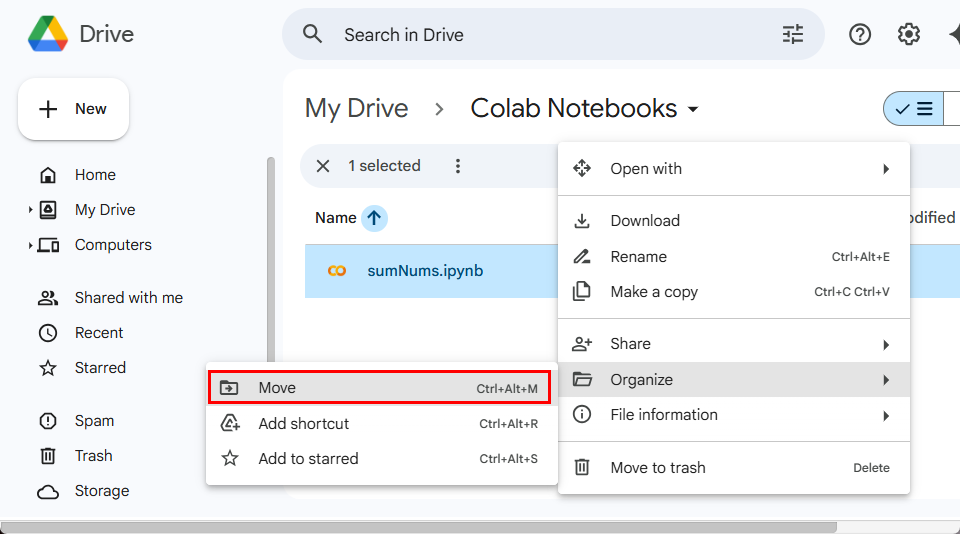This screenshot has width=960, height=534.
Task: Expand the Computers tree arrow
Action: 30,246
